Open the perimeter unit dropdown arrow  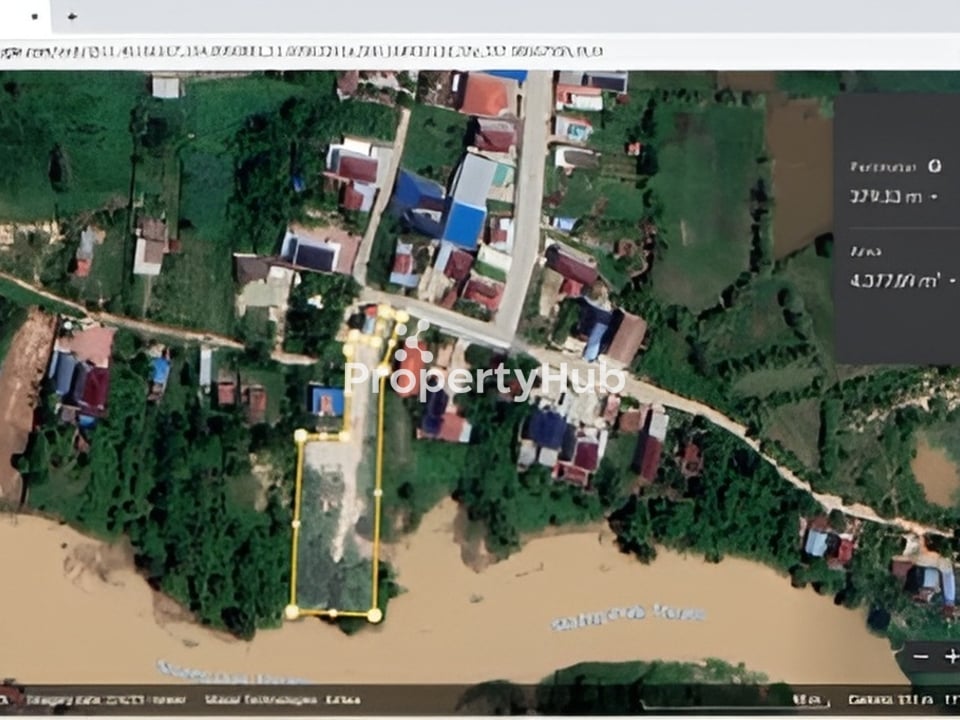tap(934, 197)
